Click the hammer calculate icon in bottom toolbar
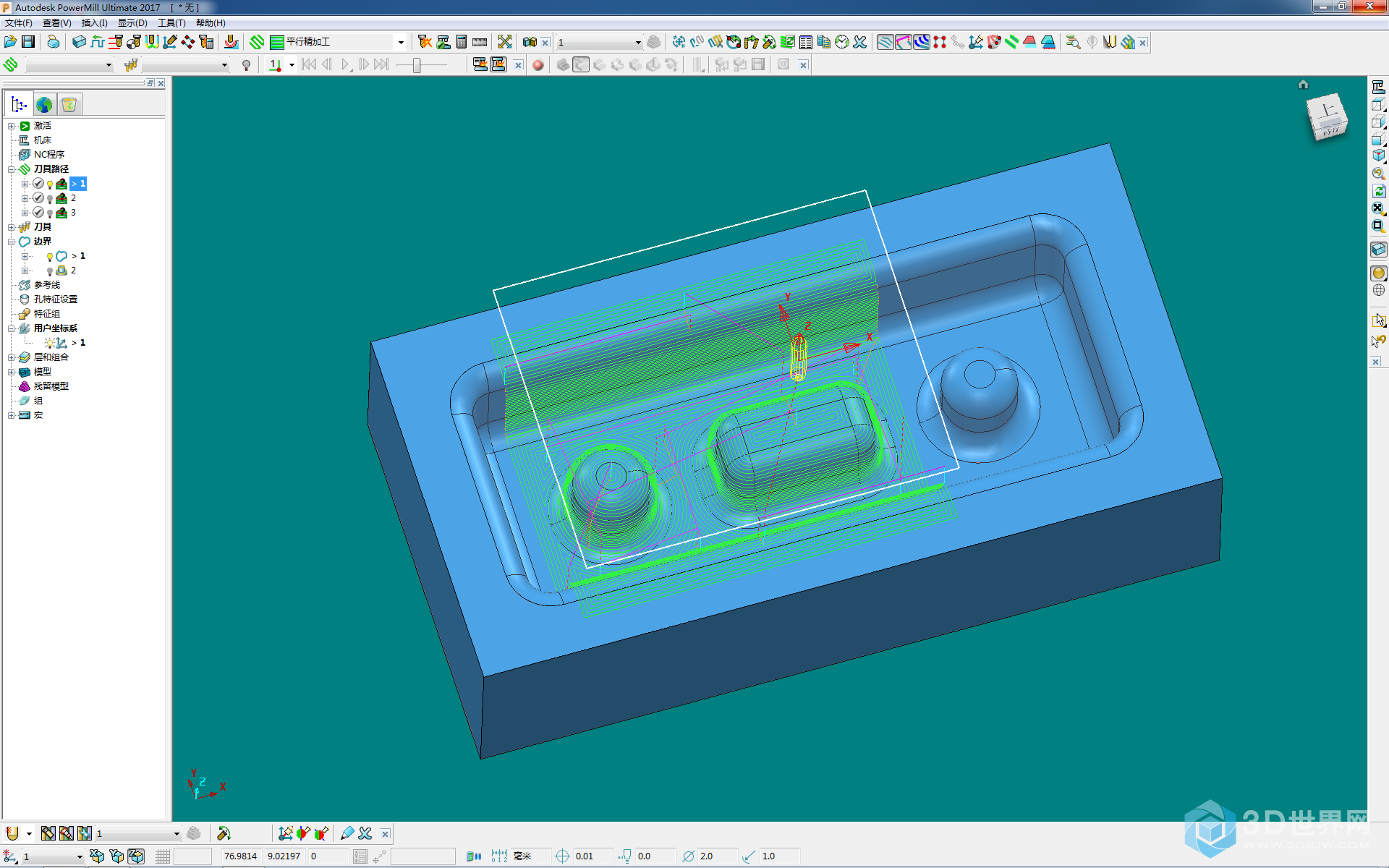The image size is (1389, 868). (224, 833)
